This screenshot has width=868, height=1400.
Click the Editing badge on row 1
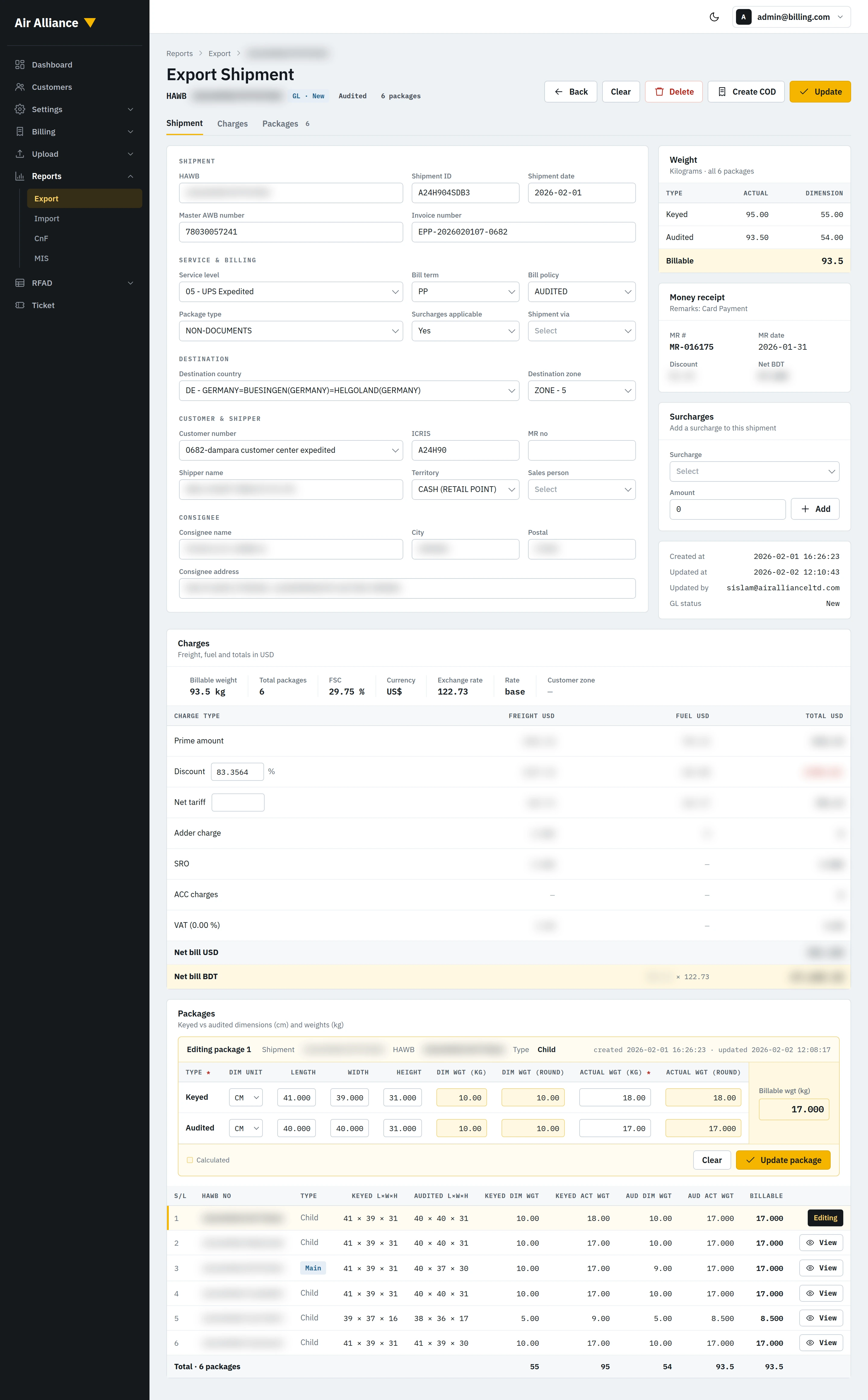[825, 1218]
